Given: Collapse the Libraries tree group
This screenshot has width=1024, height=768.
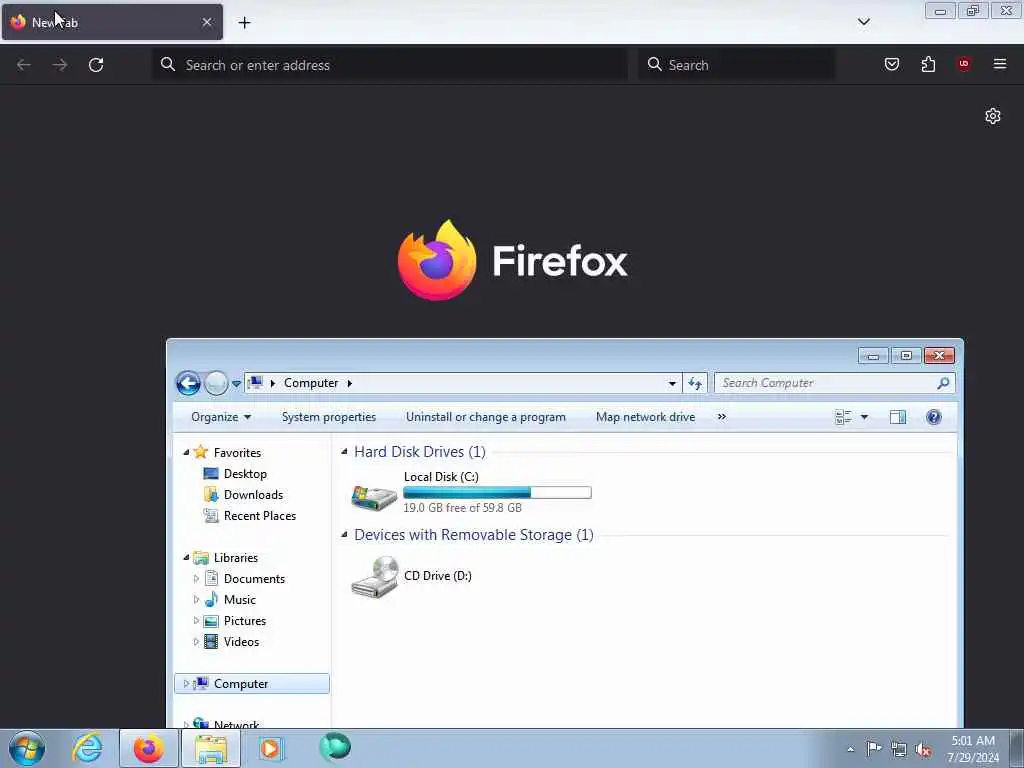Looking at the screenshot, I should click(x=186, y=557).
